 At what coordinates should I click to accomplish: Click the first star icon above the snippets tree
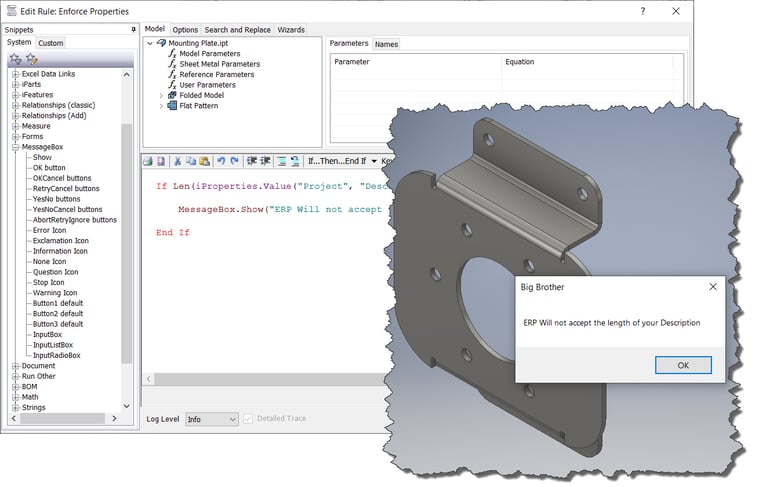pos(16,59)
